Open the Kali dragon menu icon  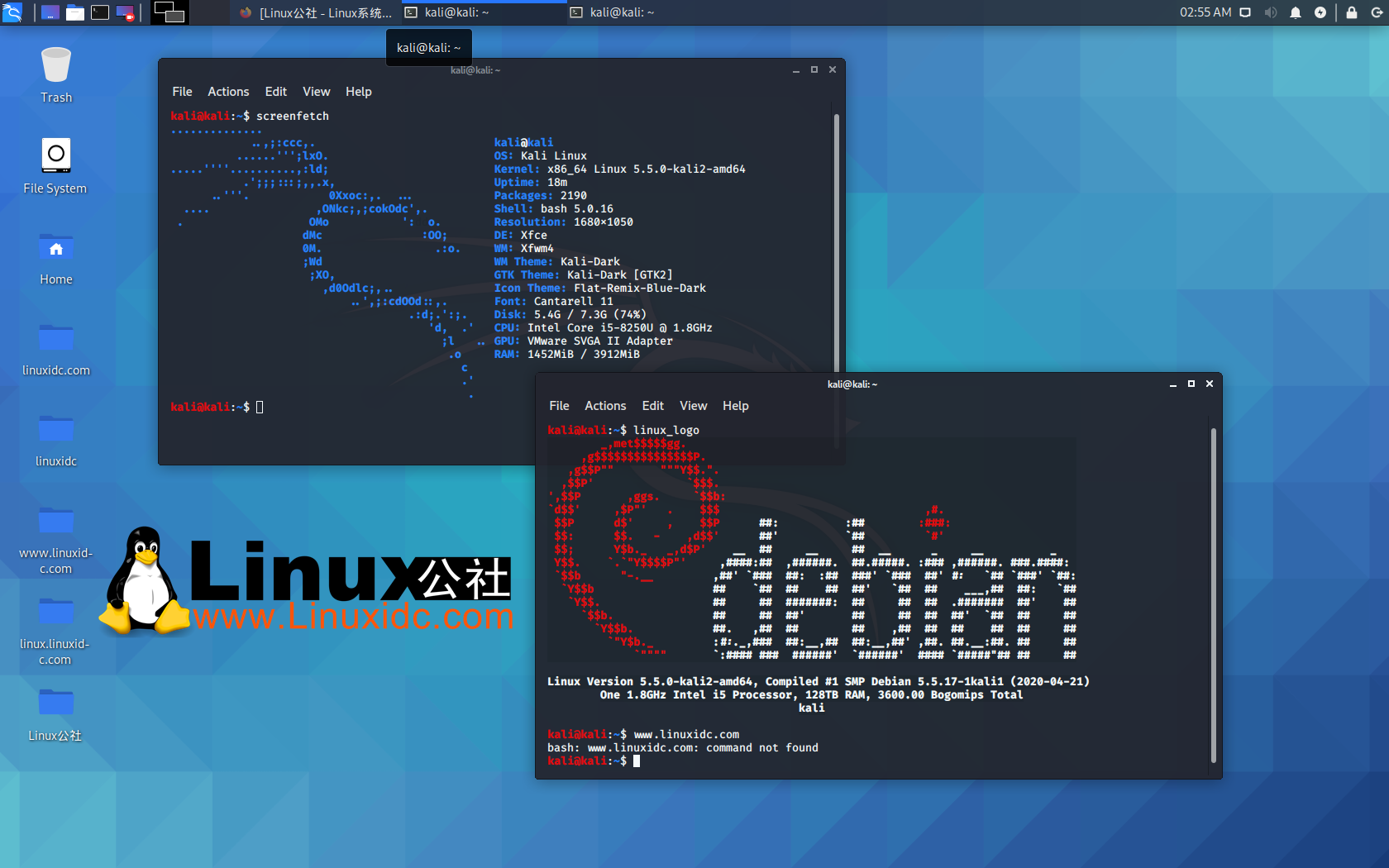pyautogui.click(x=12, y=12)
